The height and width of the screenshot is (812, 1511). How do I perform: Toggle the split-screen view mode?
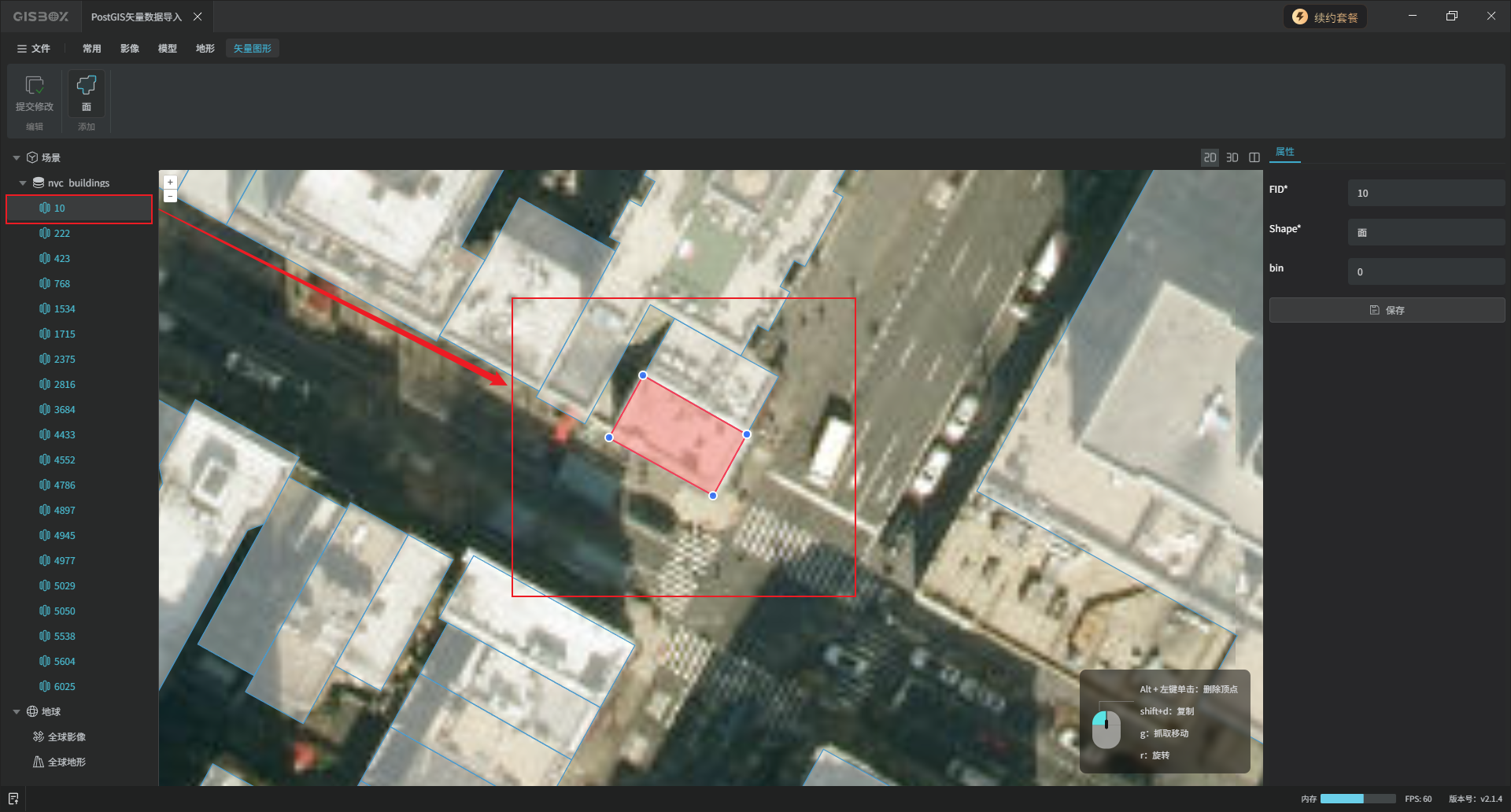point(1254,157)
